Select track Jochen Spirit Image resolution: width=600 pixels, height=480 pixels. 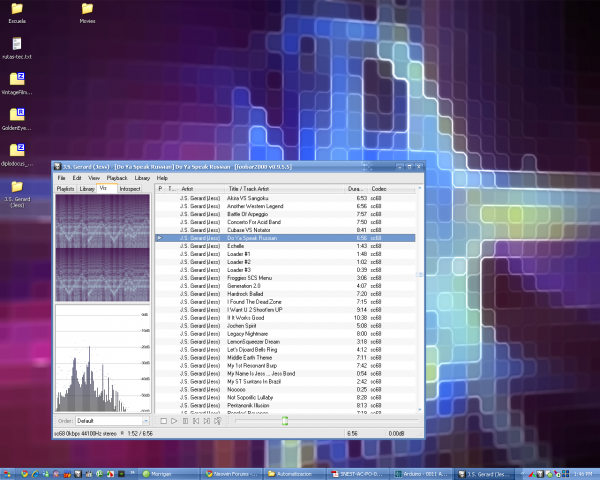(x=285, y=326)
